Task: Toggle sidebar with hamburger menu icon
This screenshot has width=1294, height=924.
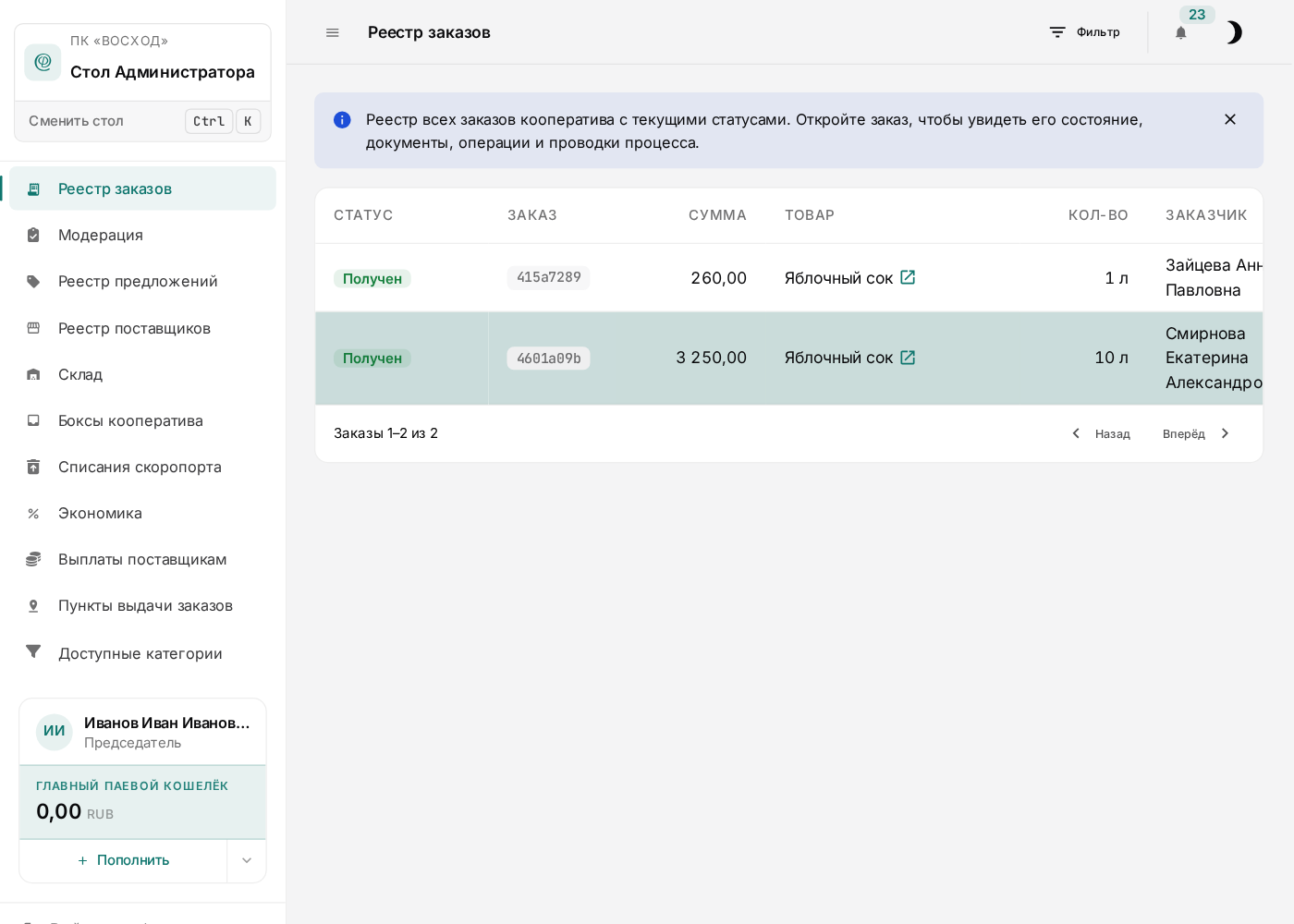Action: [333, 32]
